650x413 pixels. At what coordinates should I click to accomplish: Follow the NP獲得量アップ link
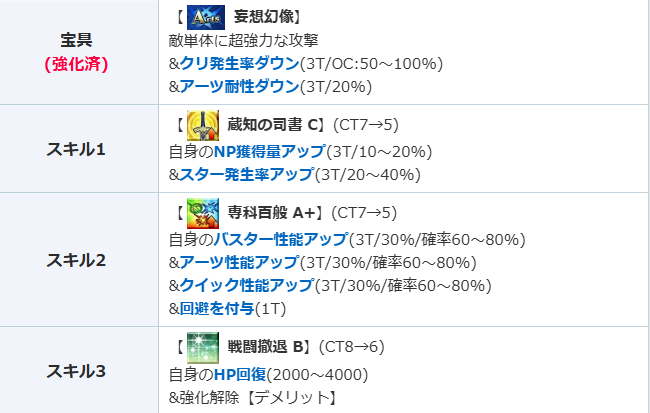[x=267, y=152]
